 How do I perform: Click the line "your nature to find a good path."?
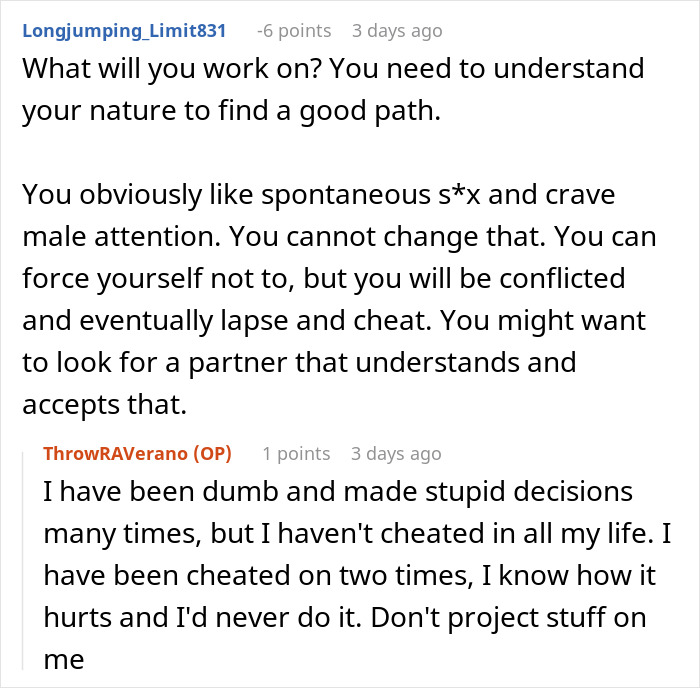(x=232, y=110)
